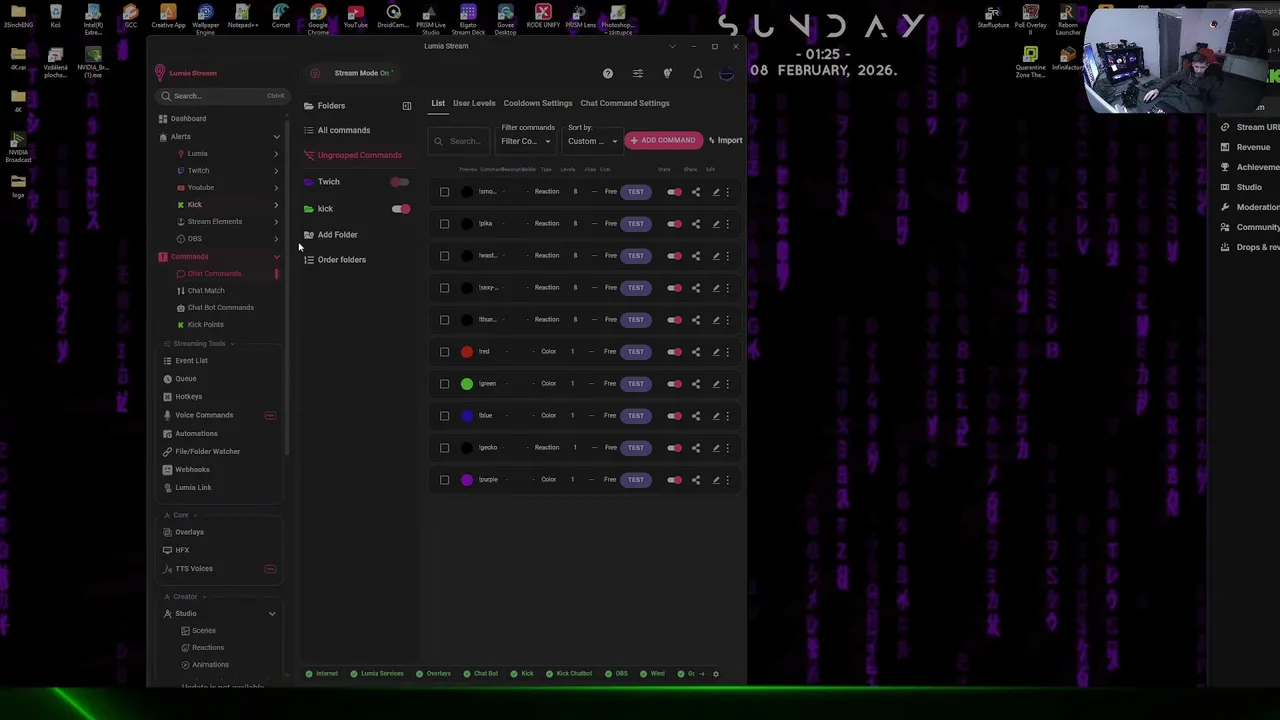Disable the !blue command state toggle
This screenshot has height=720, width=1280.
tap(675, 415)
